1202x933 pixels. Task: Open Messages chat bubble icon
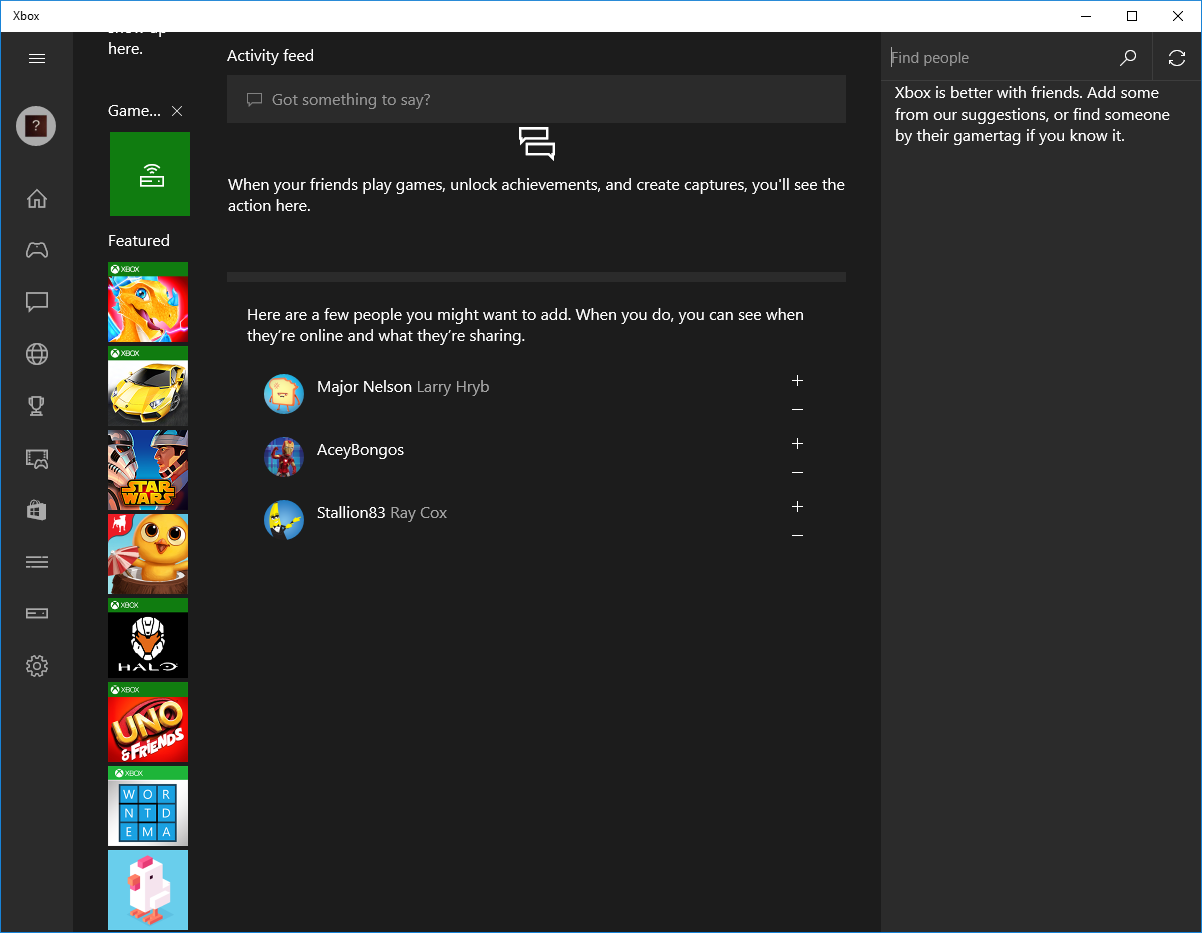pos(37,302)
